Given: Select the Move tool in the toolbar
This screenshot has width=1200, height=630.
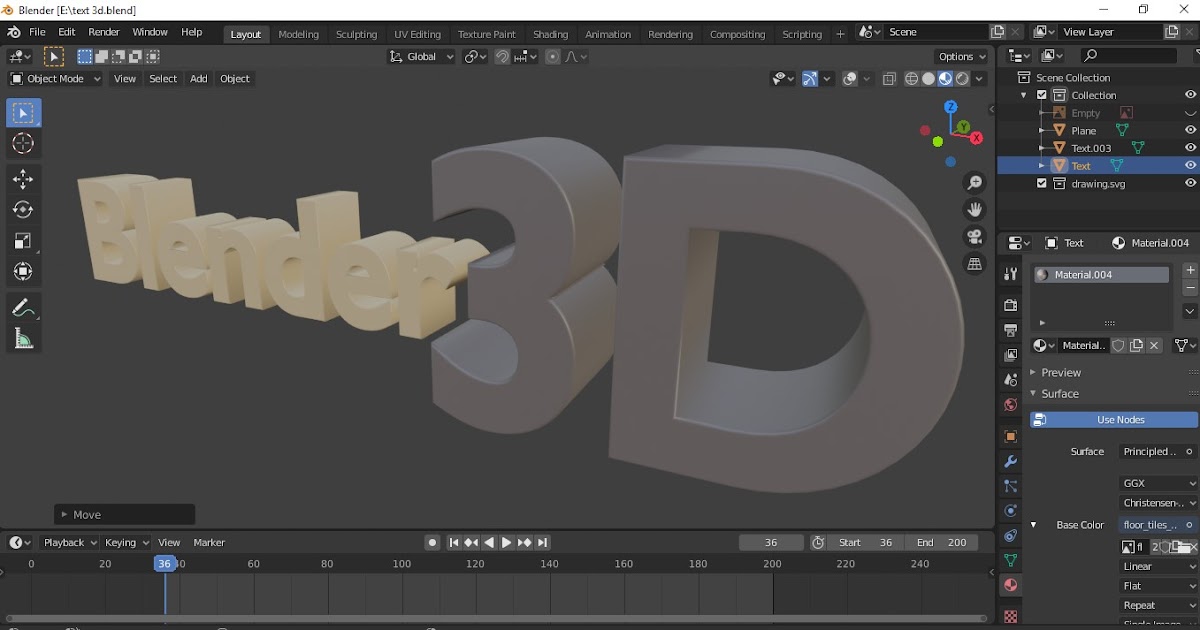Looking at the screenshot, I should tap(23, 178).
